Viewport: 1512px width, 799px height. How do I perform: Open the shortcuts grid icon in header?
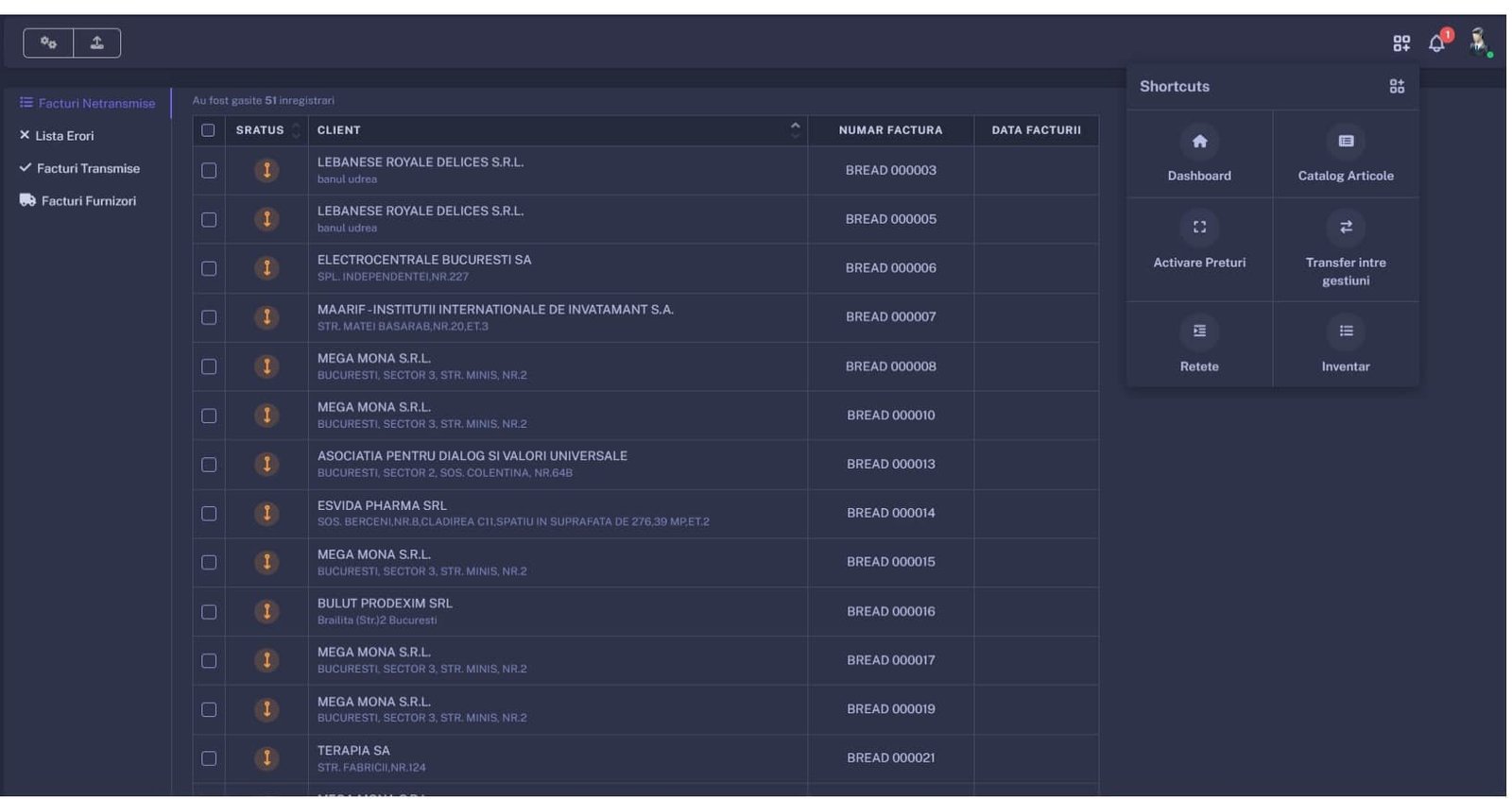click(1401, 43)
